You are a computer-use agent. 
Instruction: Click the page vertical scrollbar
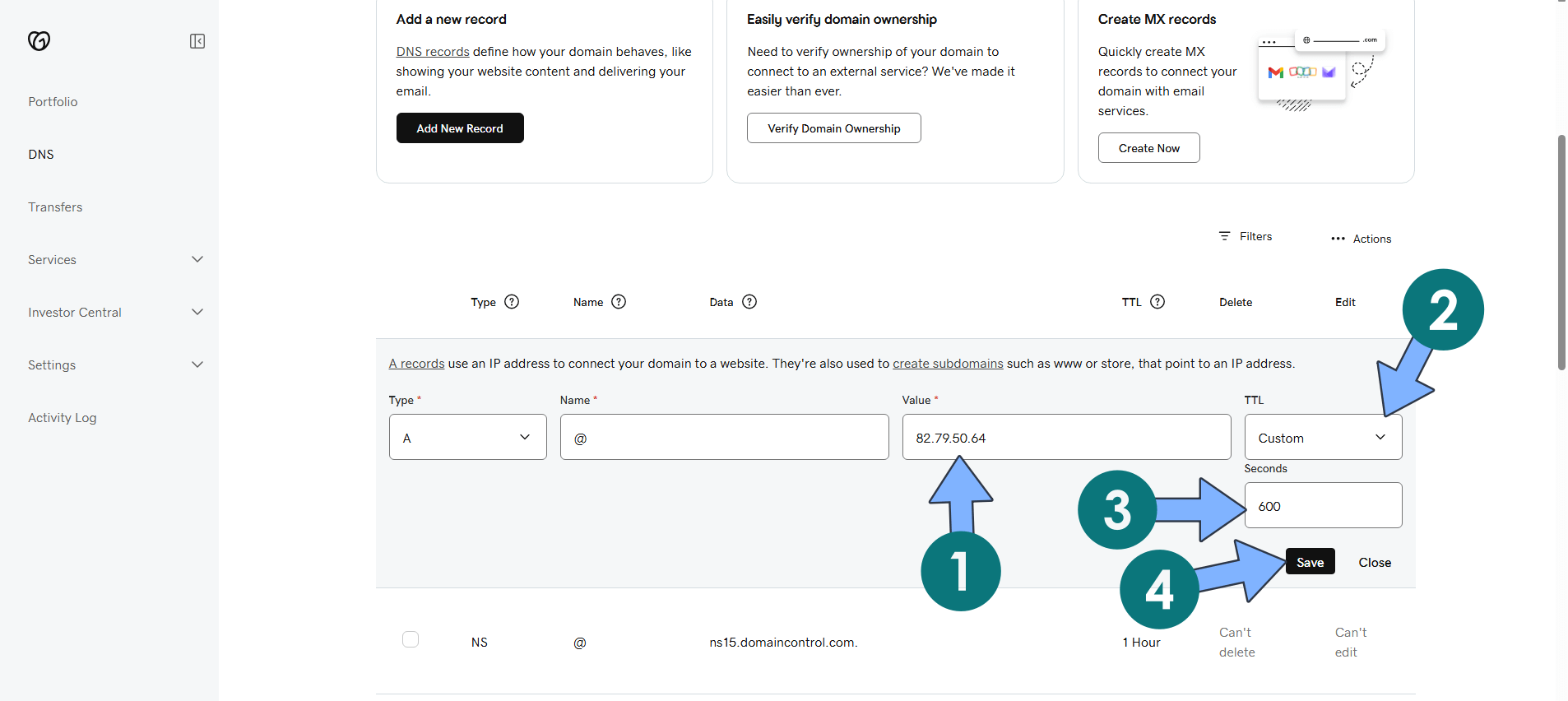[x=1561, y=253]
